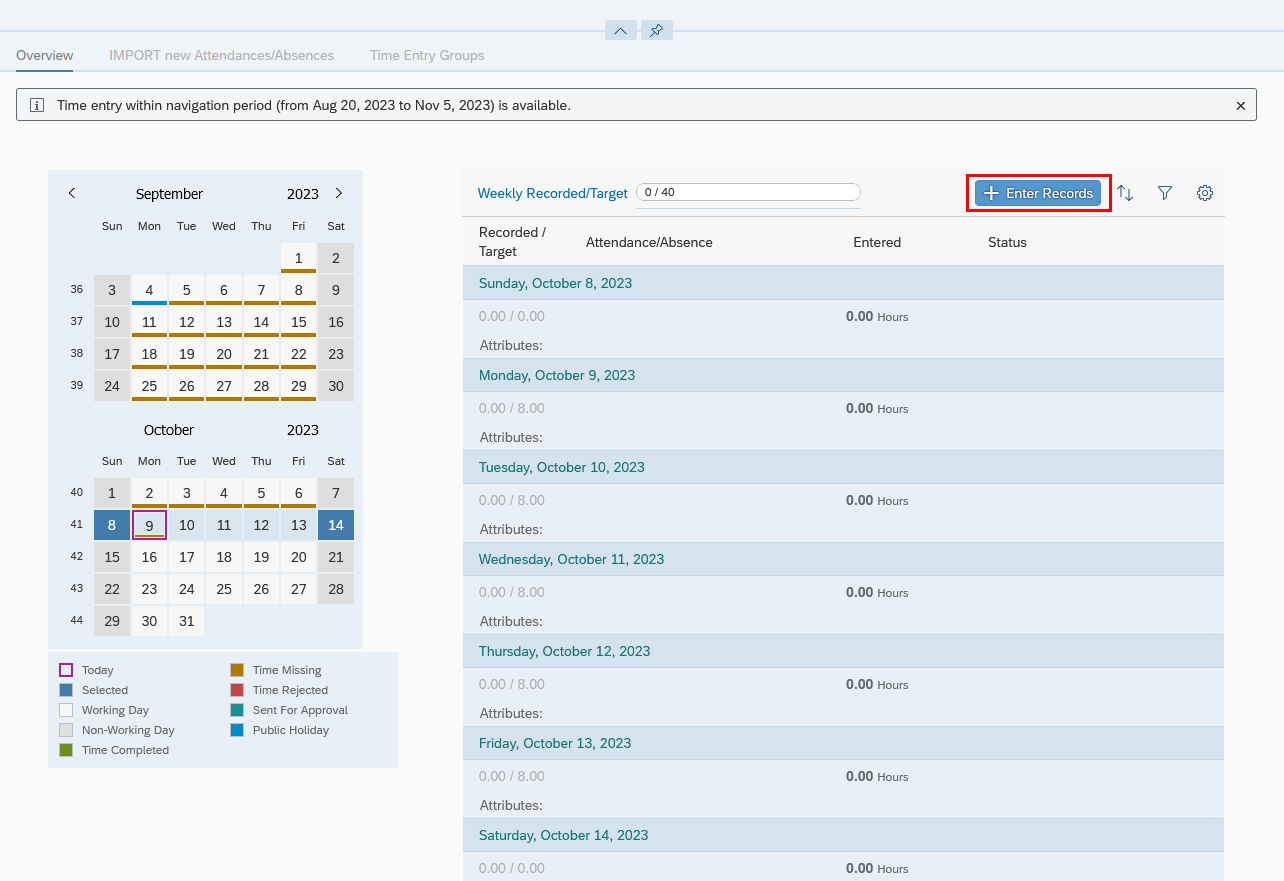The width and height of the screenshot is (1284, 881).
Task: Open the Time Entry Groups tab
Action: click(x=427, y=55)
